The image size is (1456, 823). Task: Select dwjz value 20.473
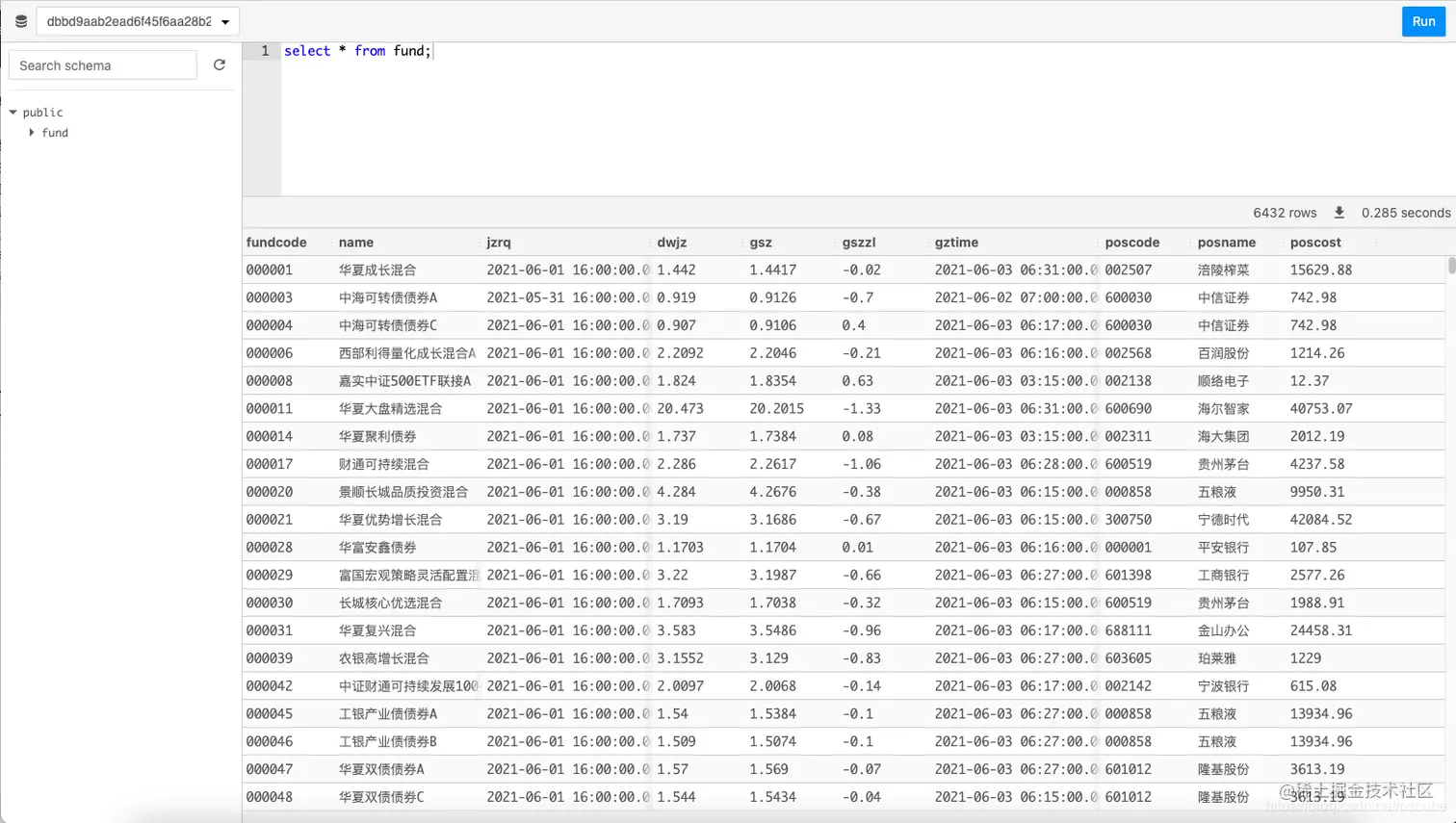pyautogui.click(x=681, y=409)
